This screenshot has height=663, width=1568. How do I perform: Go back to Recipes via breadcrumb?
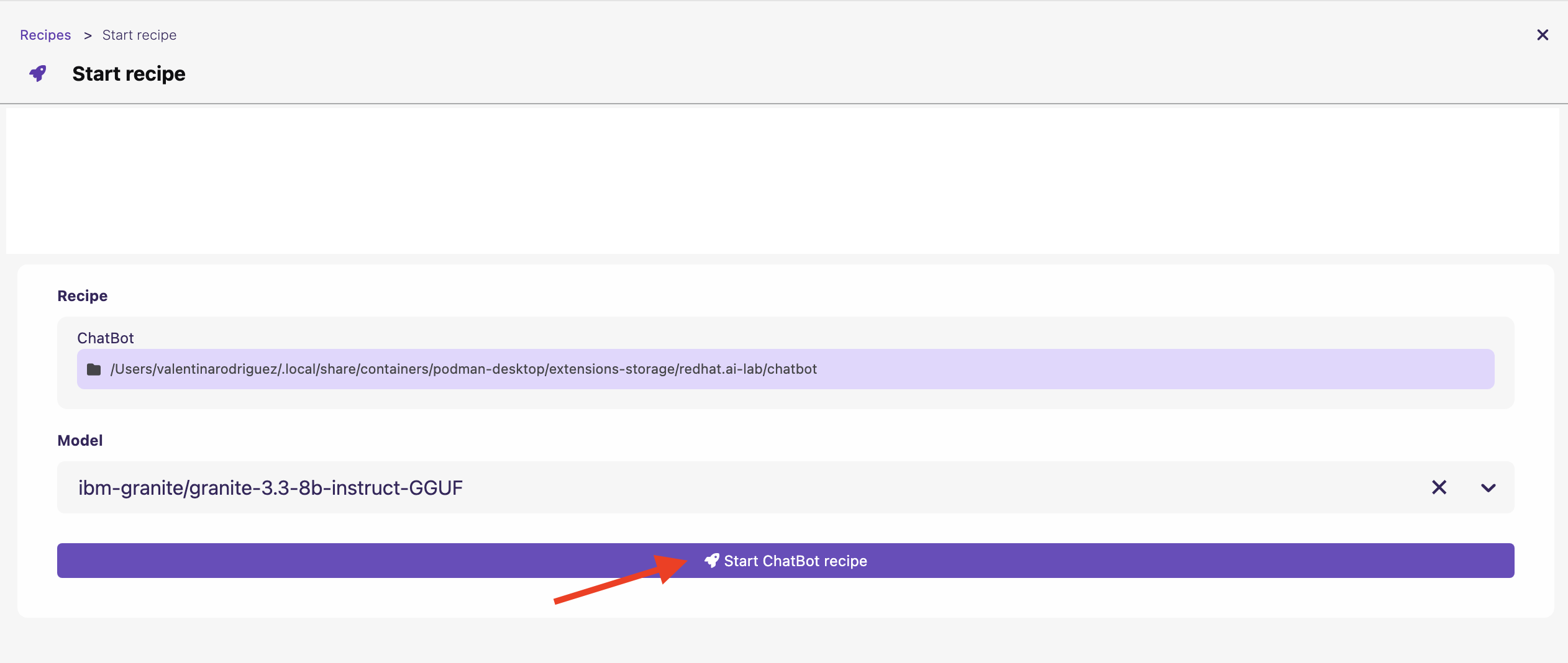[x=45, y=35]
